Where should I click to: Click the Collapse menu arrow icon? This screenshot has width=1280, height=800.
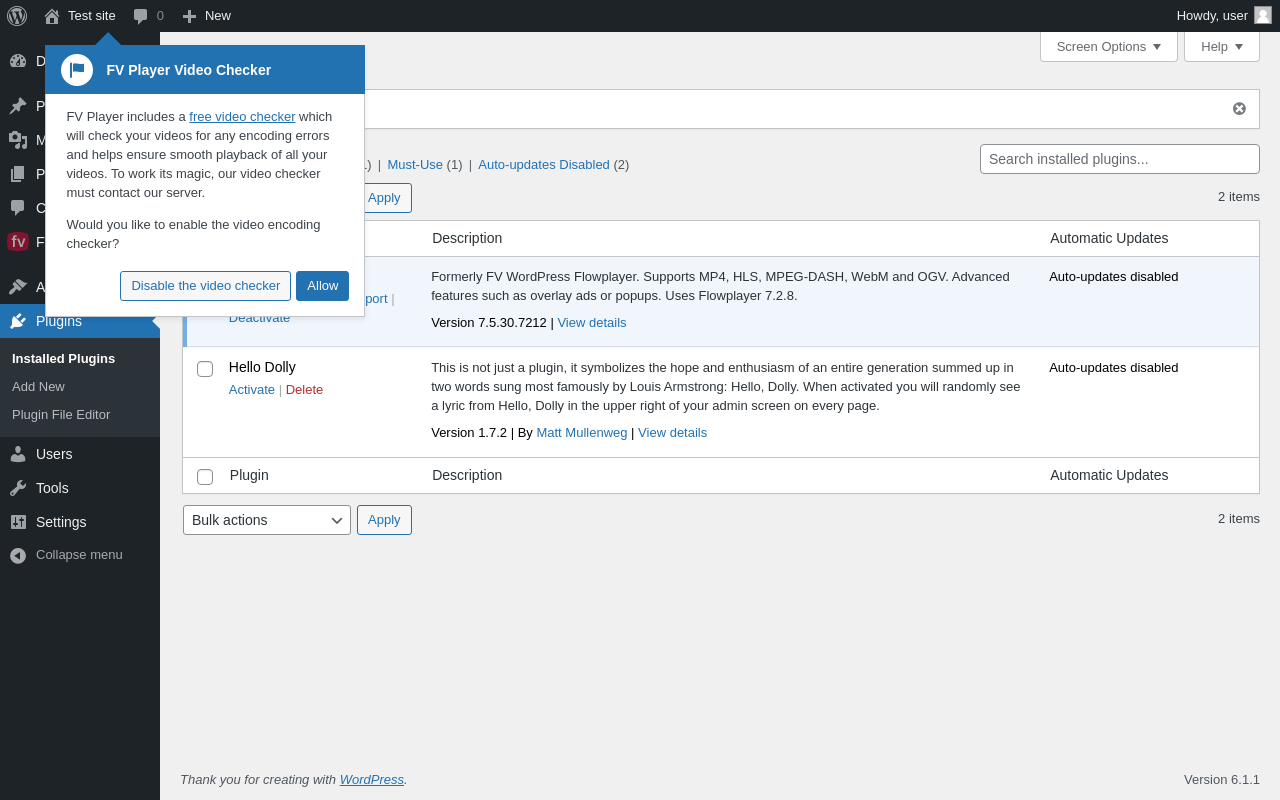pos(18,555)
